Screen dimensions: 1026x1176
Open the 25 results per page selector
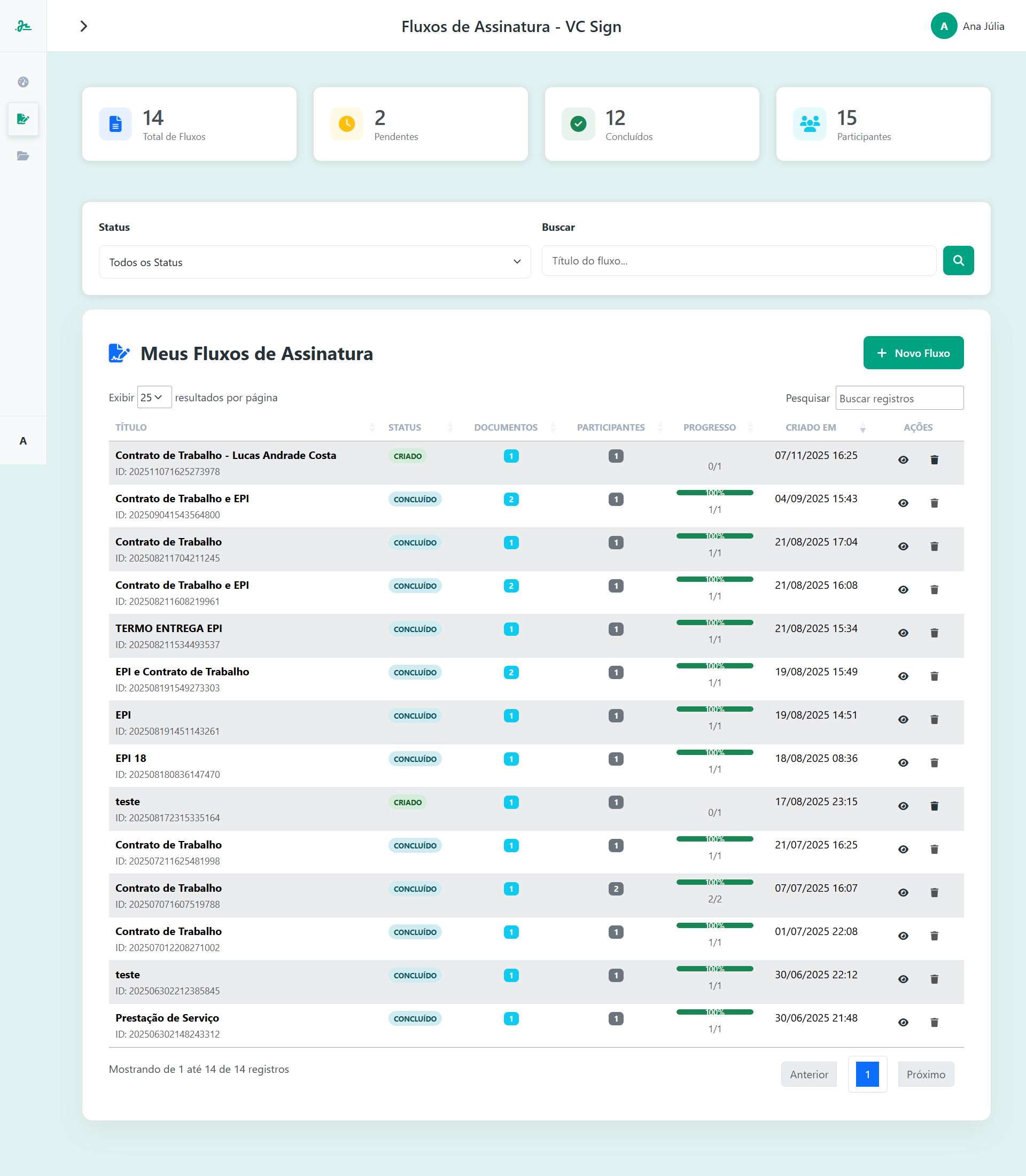coord(154,398)
